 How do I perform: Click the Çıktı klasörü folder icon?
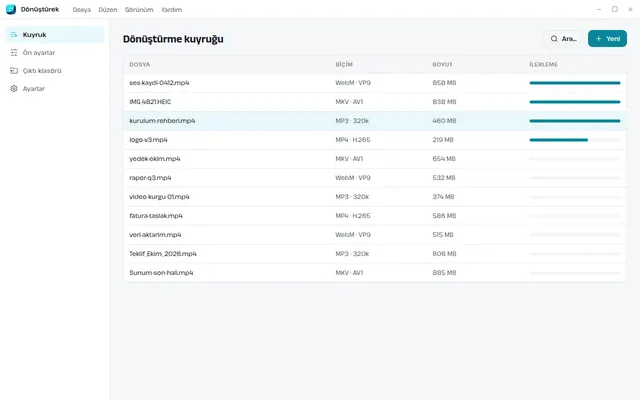point(14,71)
